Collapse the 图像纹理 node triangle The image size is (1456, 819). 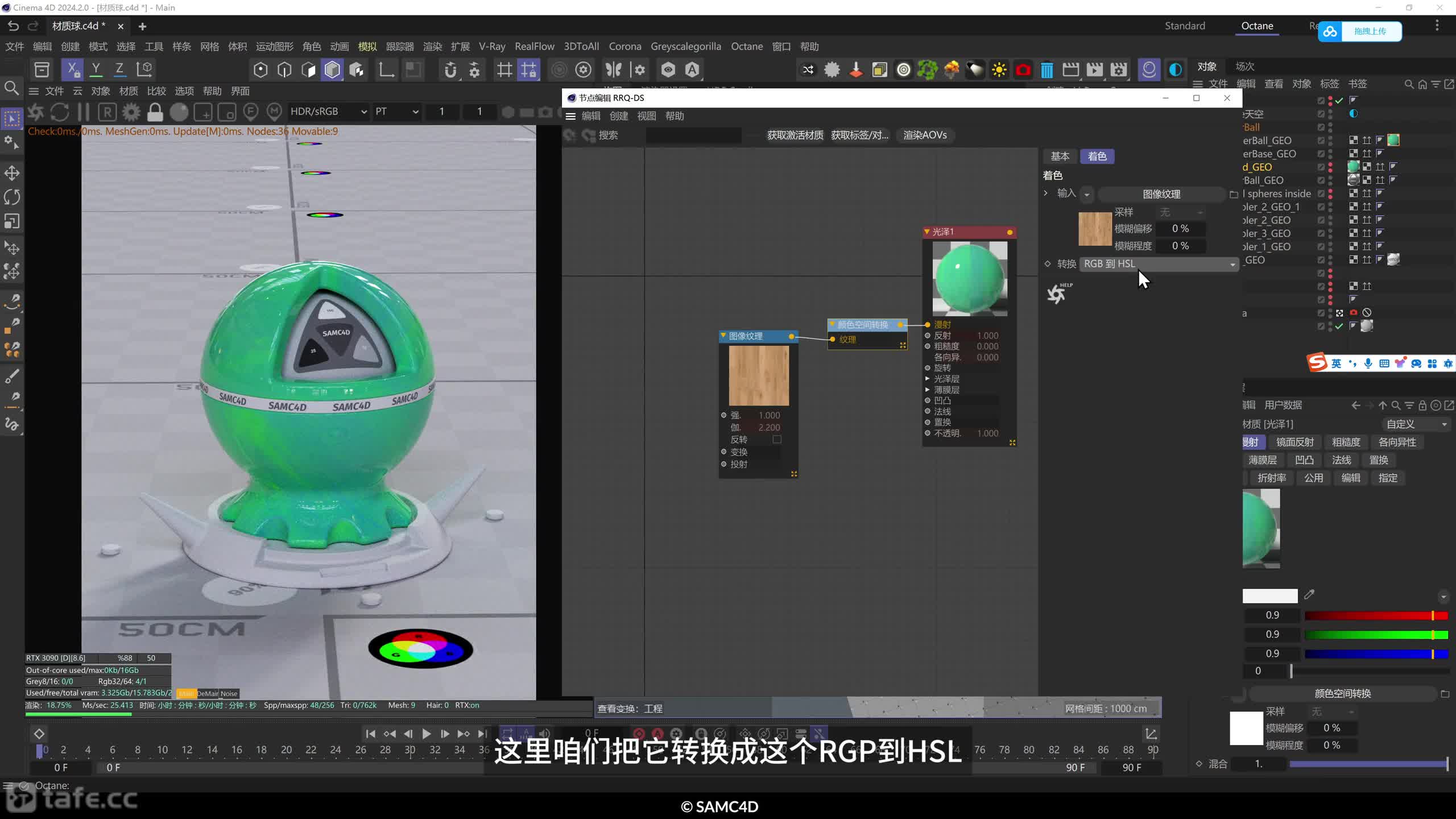(723, 336)
